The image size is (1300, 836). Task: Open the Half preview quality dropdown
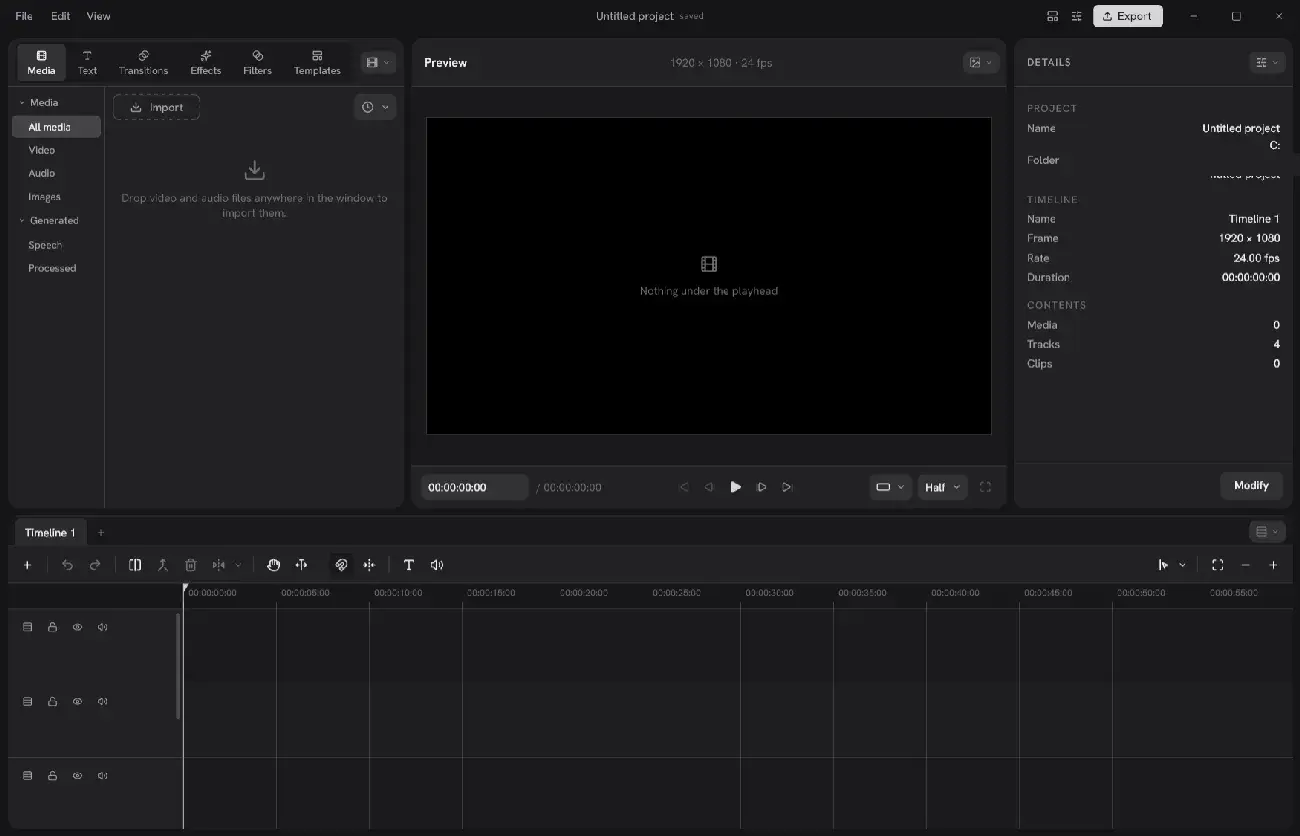pos(943,487)
